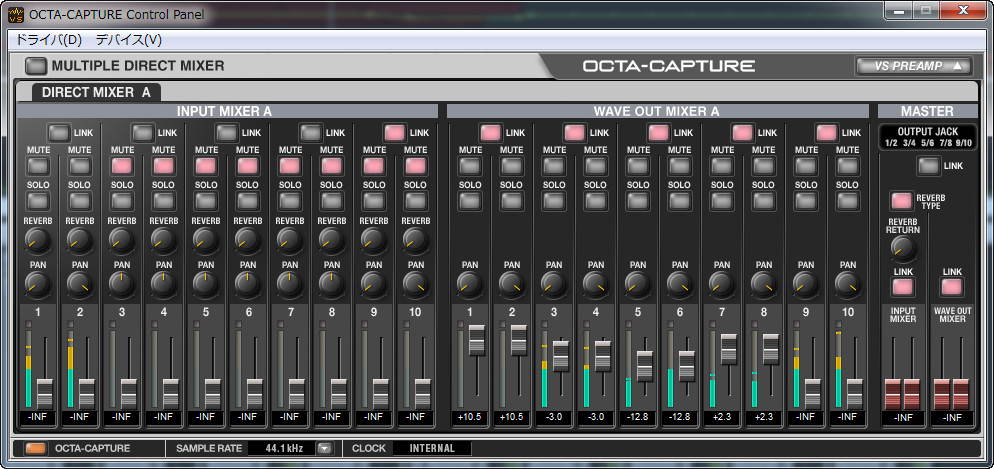Unmute input channel 6
The height and width of the screenshot is (469, 994).
[x=248, y=166]
